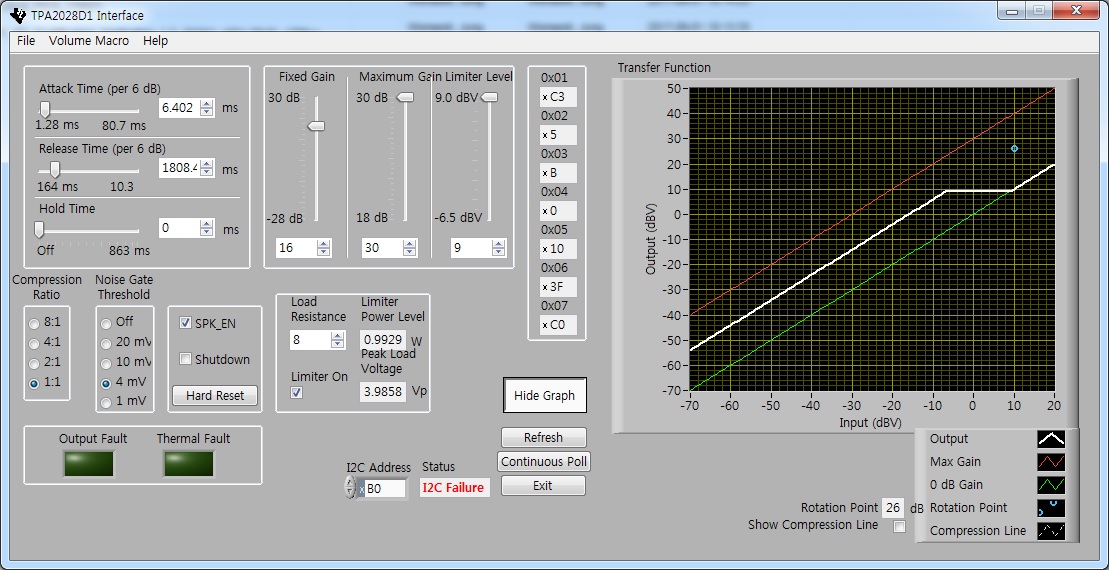This screenshot has width=1109, height=570.
Task: Click the Exit button
Action: click(543, 486)
